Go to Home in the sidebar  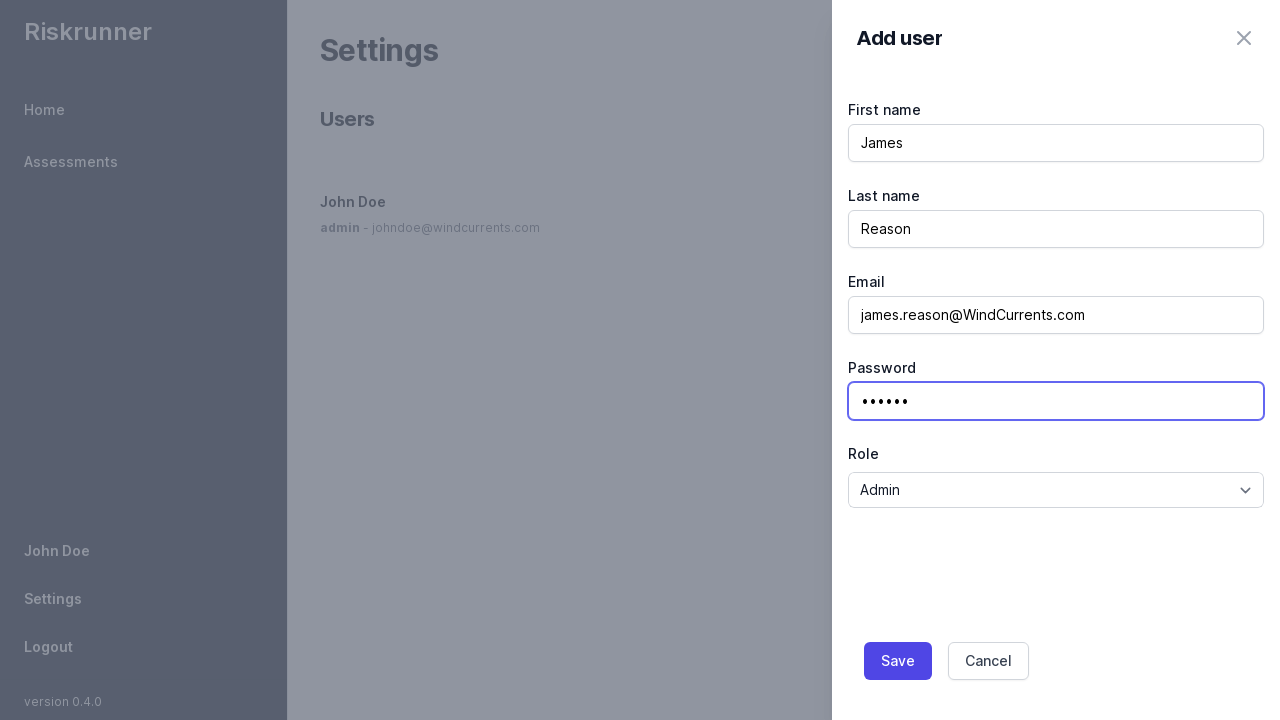[44, 110]
